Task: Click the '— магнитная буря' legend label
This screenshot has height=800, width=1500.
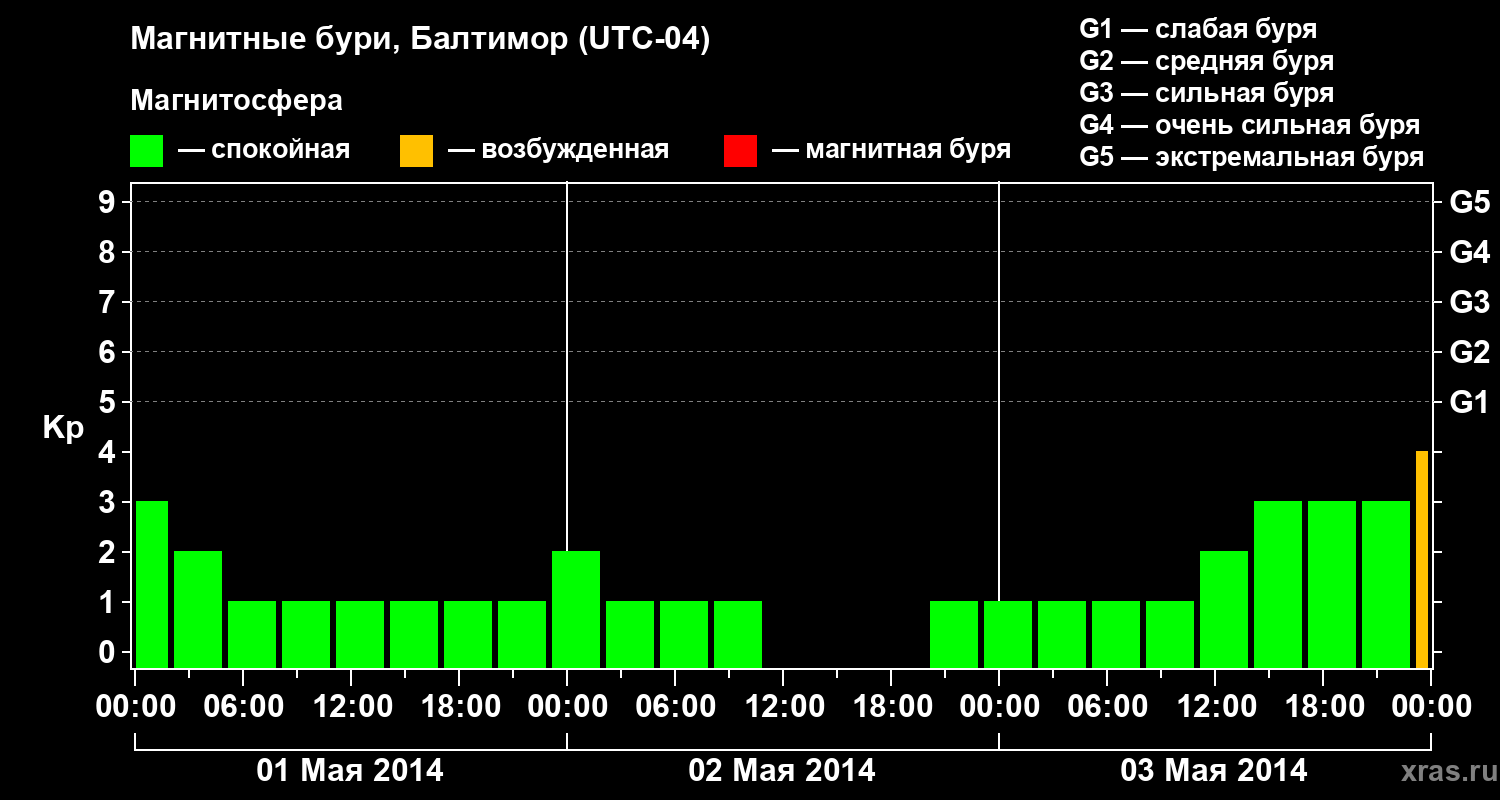Action: point(892,151)
